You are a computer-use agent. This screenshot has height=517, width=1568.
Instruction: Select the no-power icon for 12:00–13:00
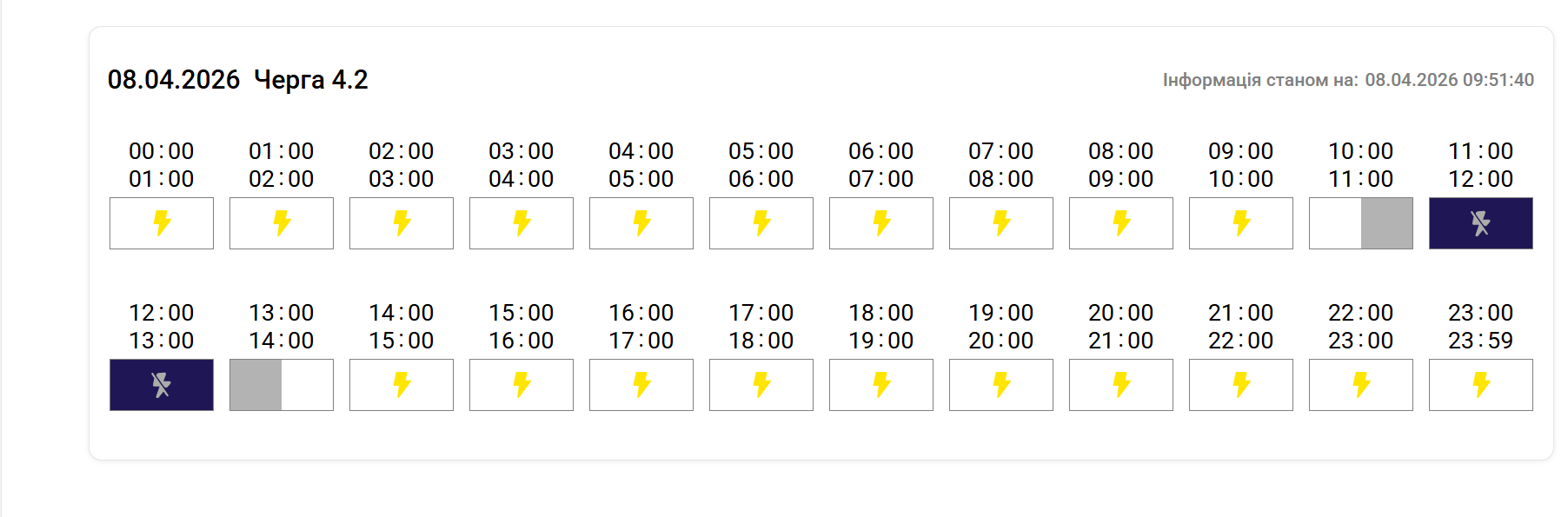point(162,385)
